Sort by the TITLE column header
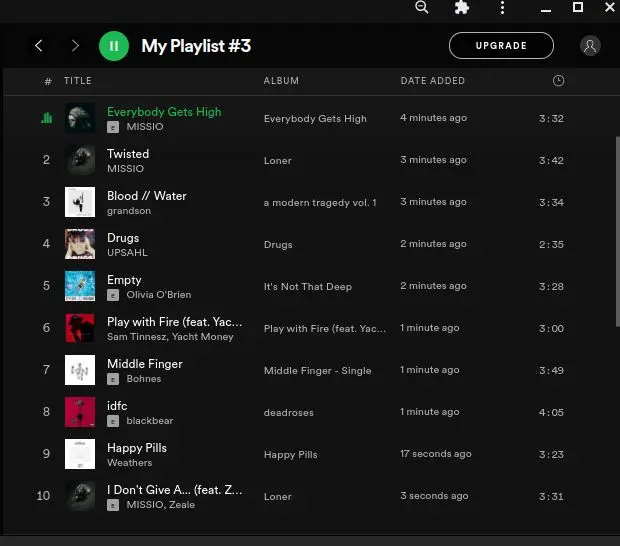Screen dimensions: 620x546 [x=78, y=81]
